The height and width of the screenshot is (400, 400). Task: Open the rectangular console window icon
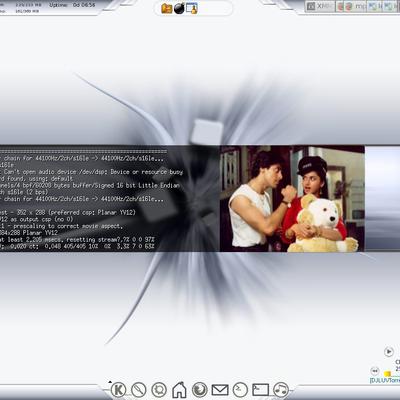point(260,389)
